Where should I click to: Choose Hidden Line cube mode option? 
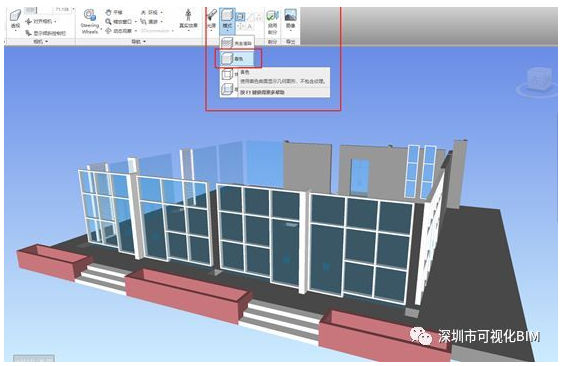pos(227,89)
